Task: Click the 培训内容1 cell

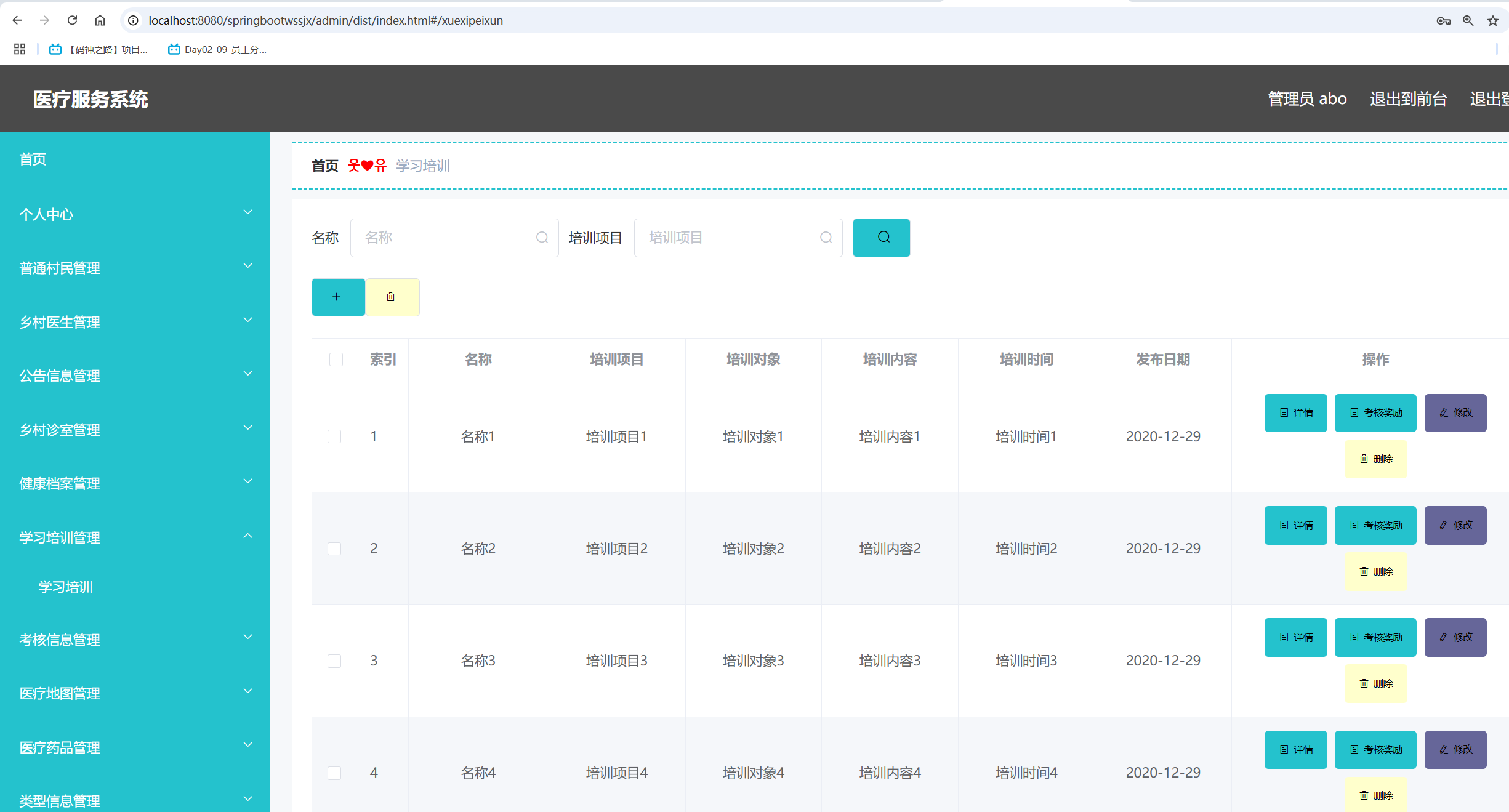Action: pos(890,436)
